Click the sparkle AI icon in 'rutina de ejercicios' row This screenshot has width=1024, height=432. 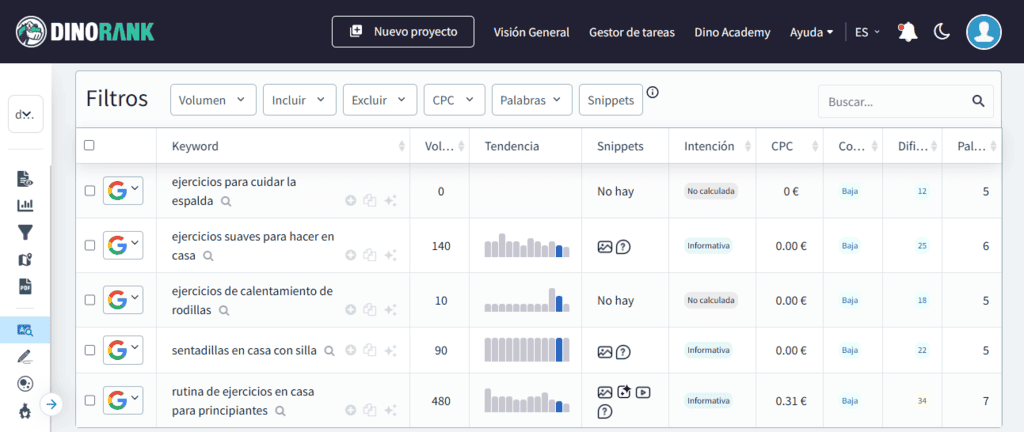coord(391,410)
